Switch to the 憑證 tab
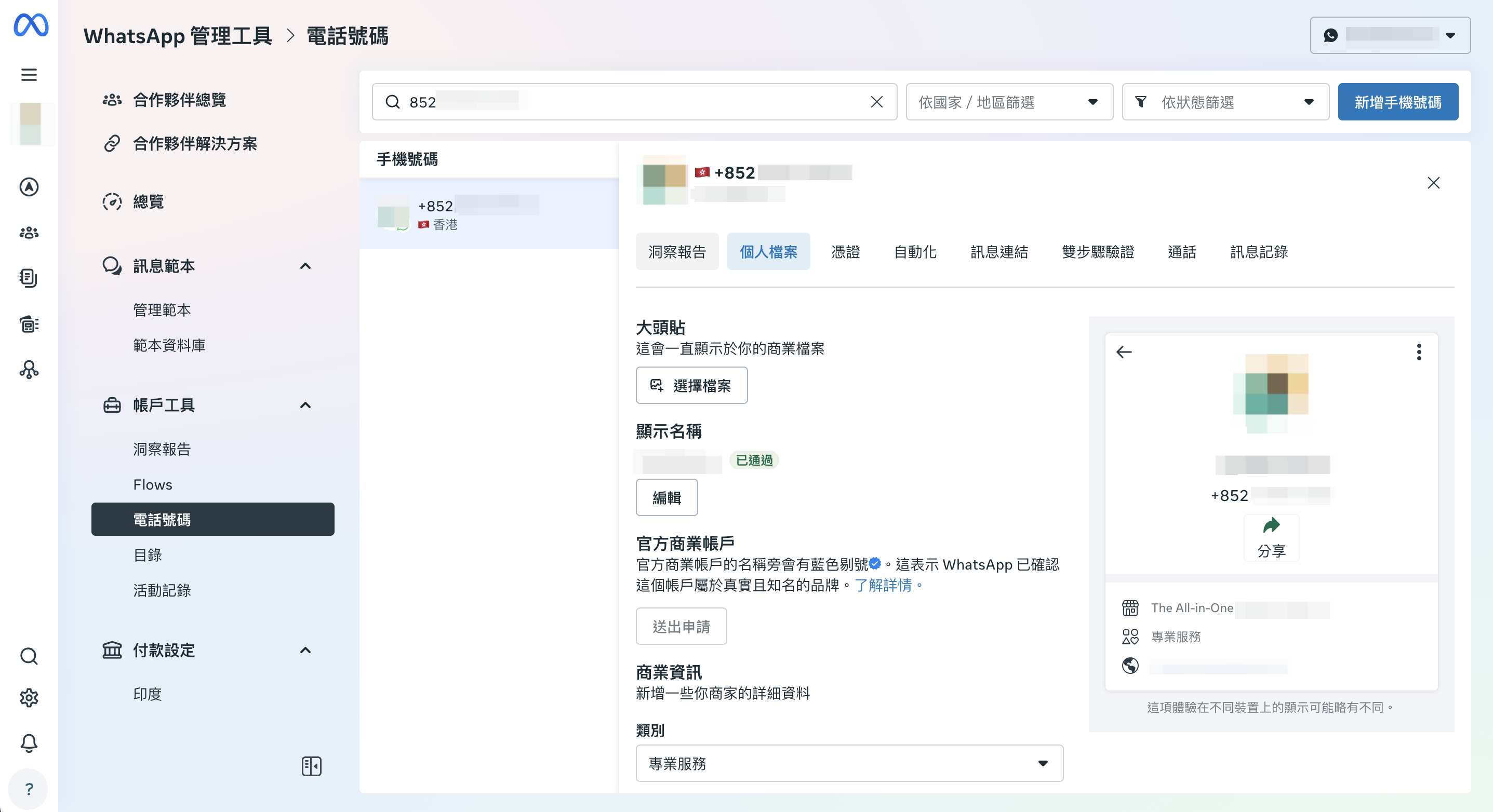The image size is (1493, 812). (845, 251)
